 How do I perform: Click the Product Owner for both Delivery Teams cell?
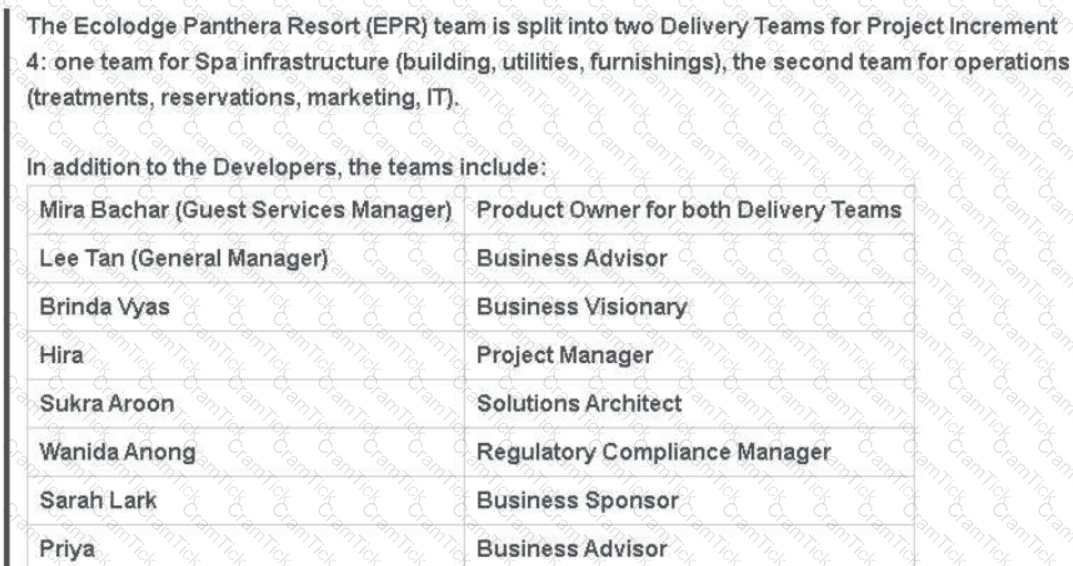pos(689,210)
